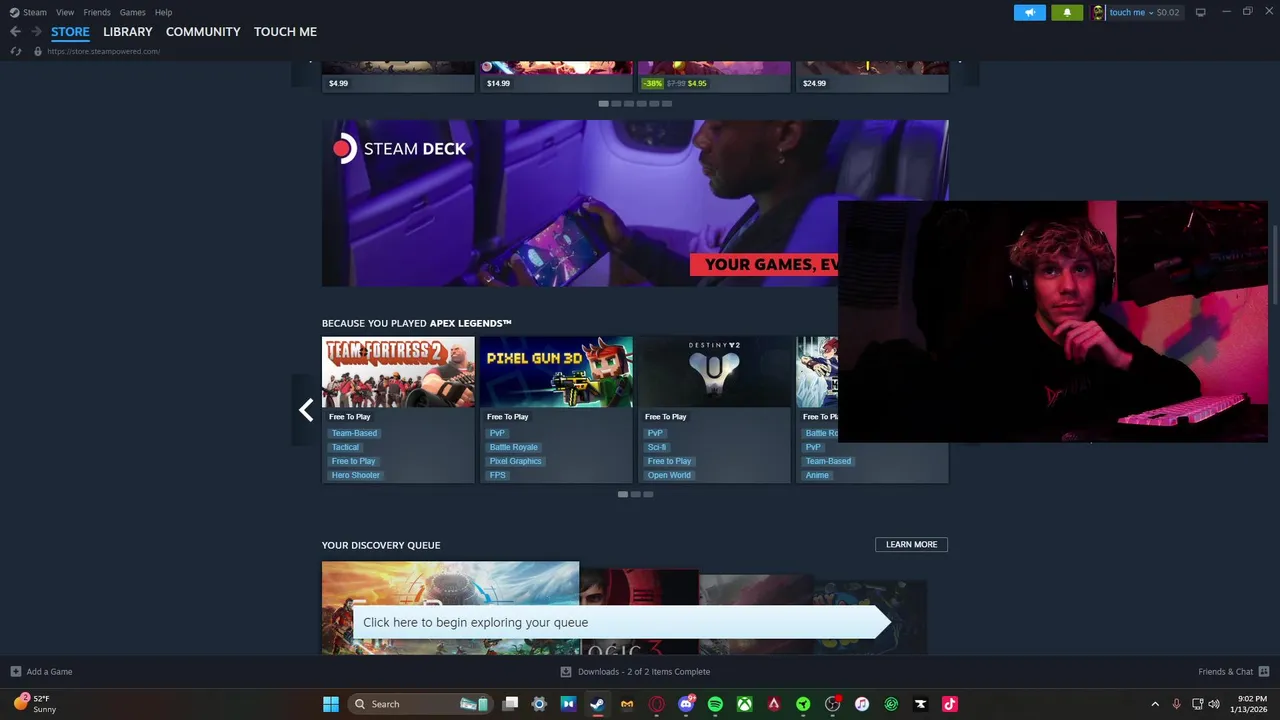Open the weather widget showing 52°F

pyautogui.click(x=35, y=704)
